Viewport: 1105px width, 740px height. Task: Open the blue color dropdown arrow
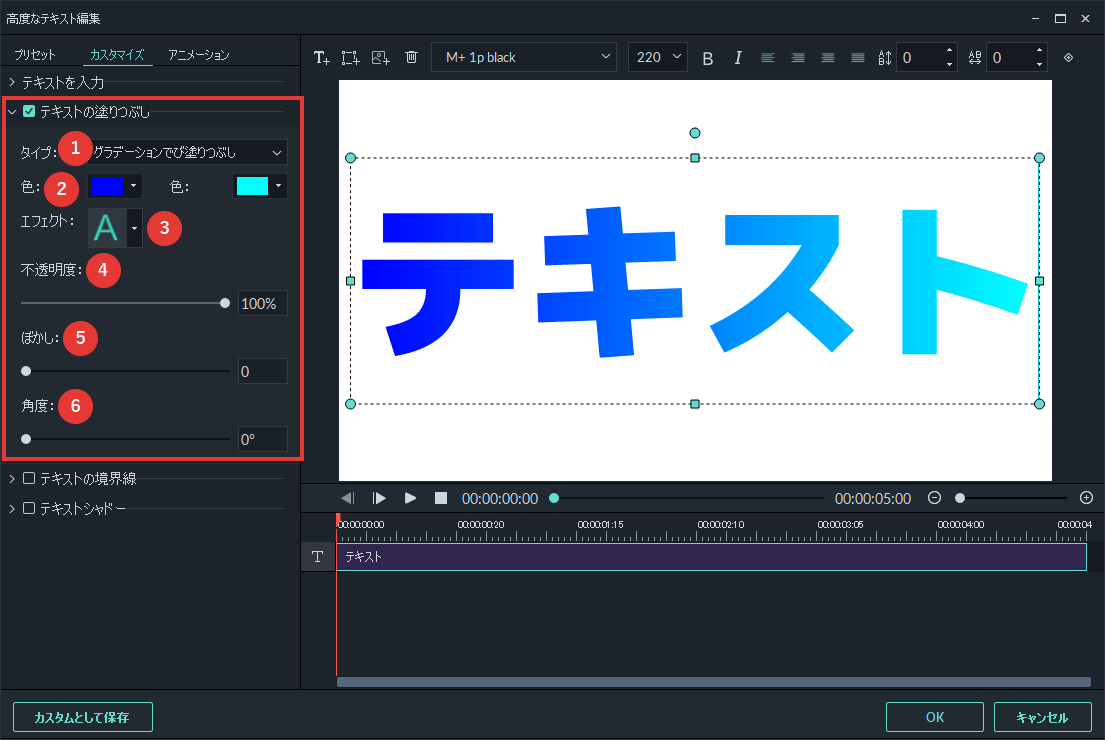(134, 186)
